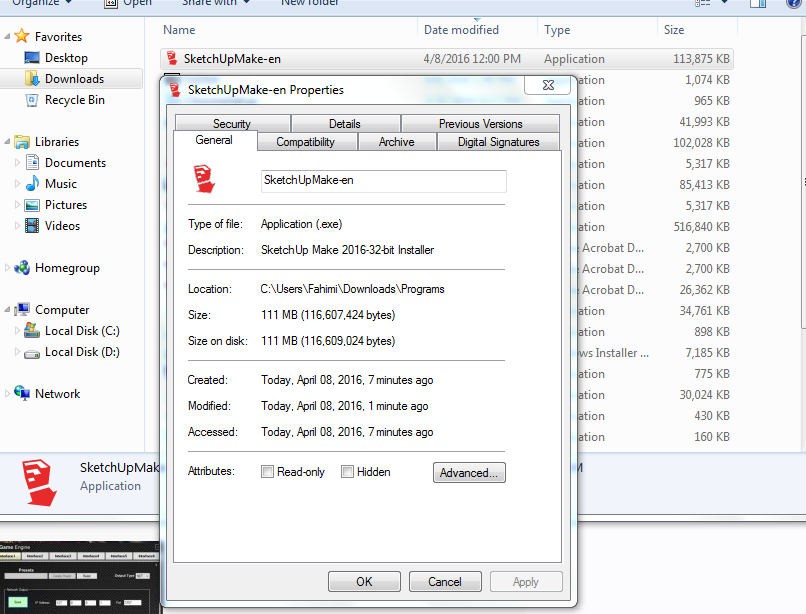Click the description 'SketchUp Make 2016-32-bit Installer'

click(x=347, y=250)
